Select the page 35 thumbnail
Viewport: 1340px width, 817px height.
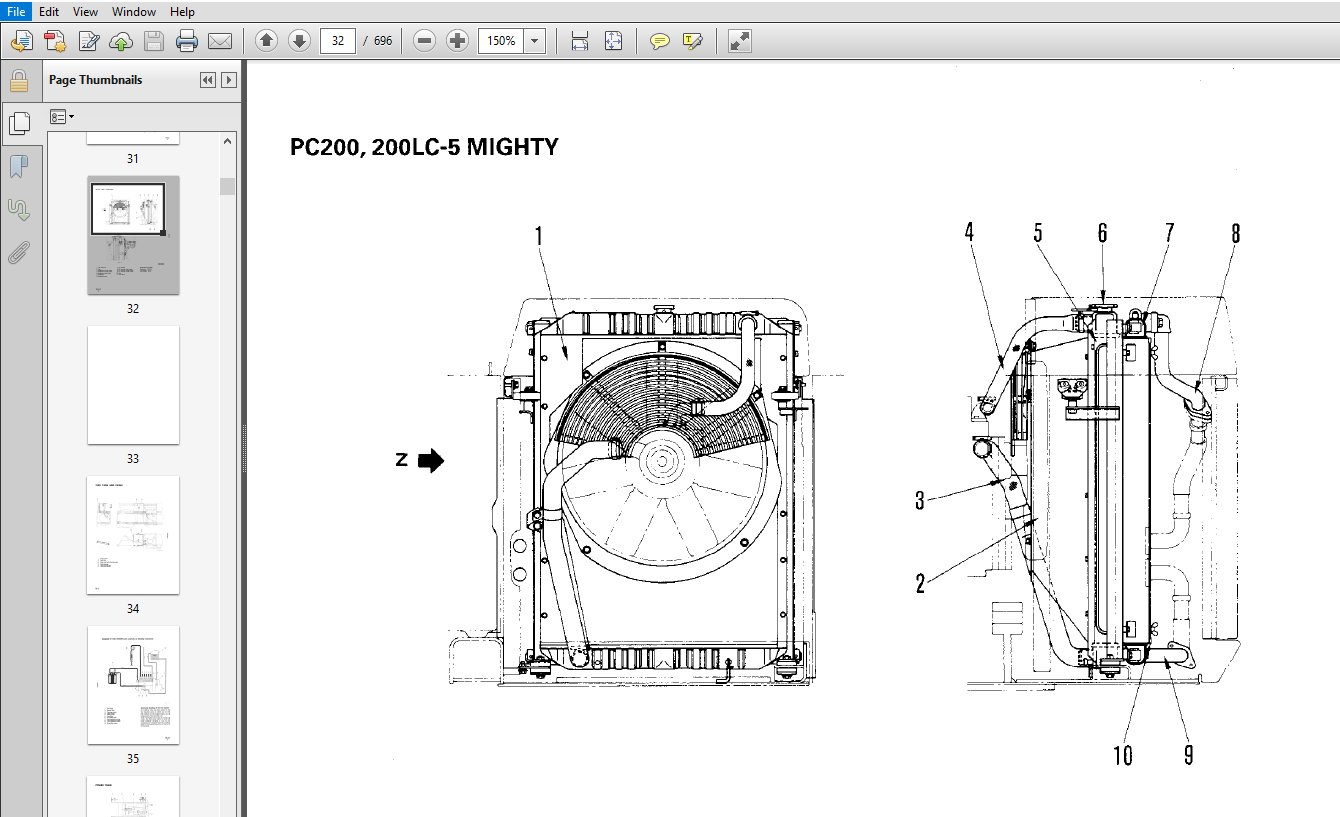point(133,685)
